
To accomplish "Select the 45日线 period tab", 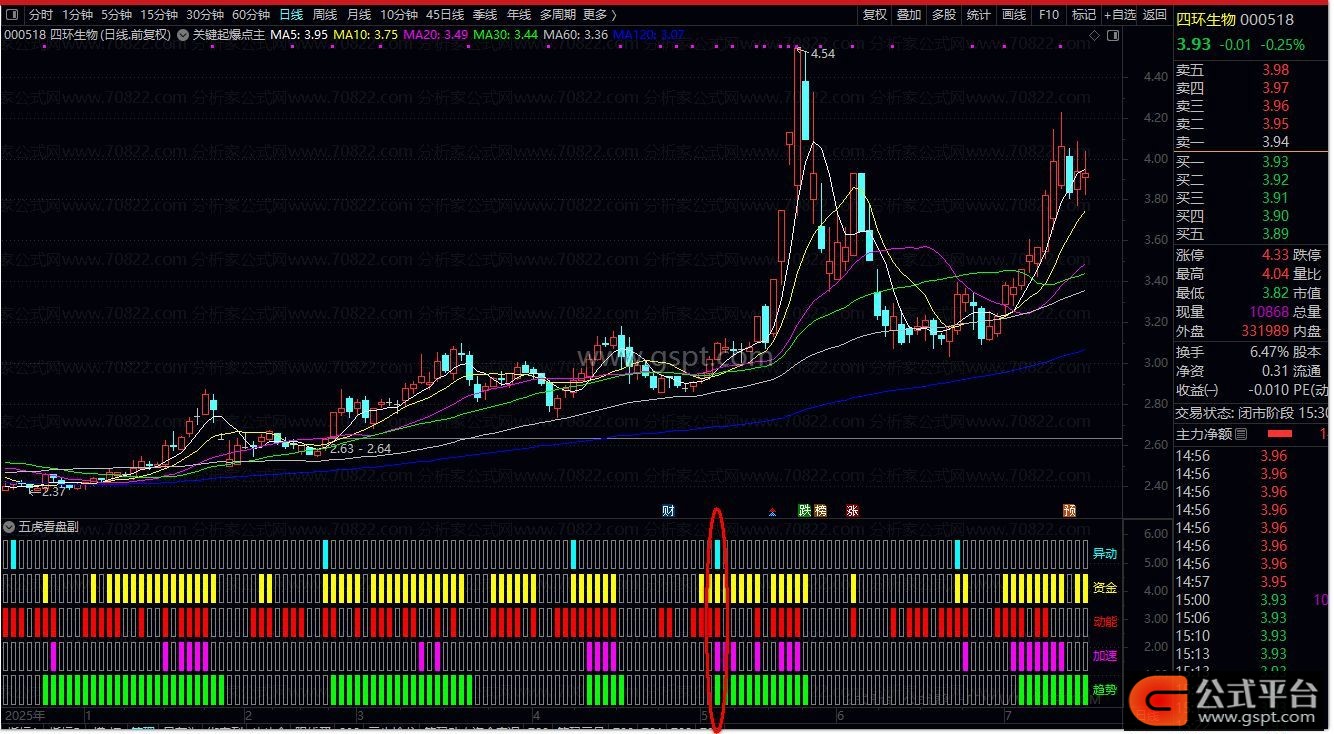I will tap(445, 15).
